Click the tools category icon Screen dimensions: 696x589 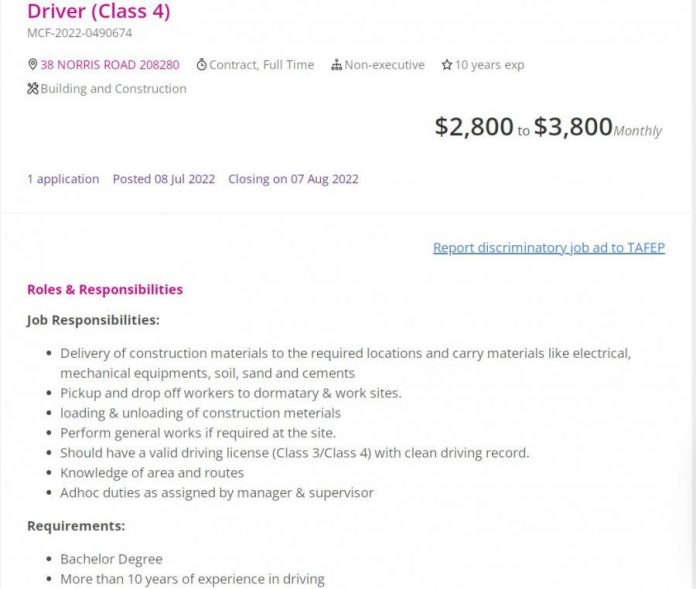[x=33, y=88]
